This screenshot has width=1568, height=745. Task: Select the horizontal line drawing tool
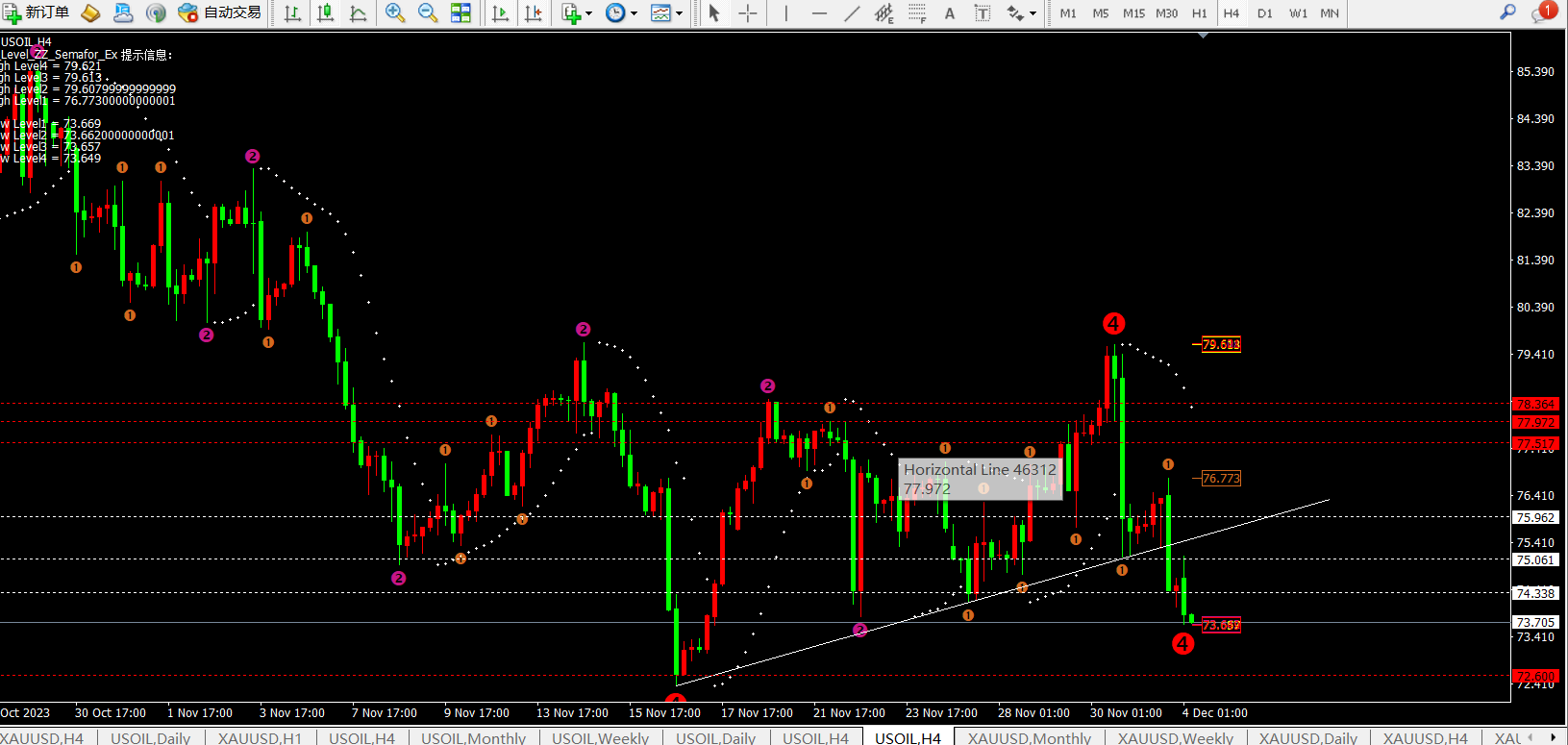(819, 12)
